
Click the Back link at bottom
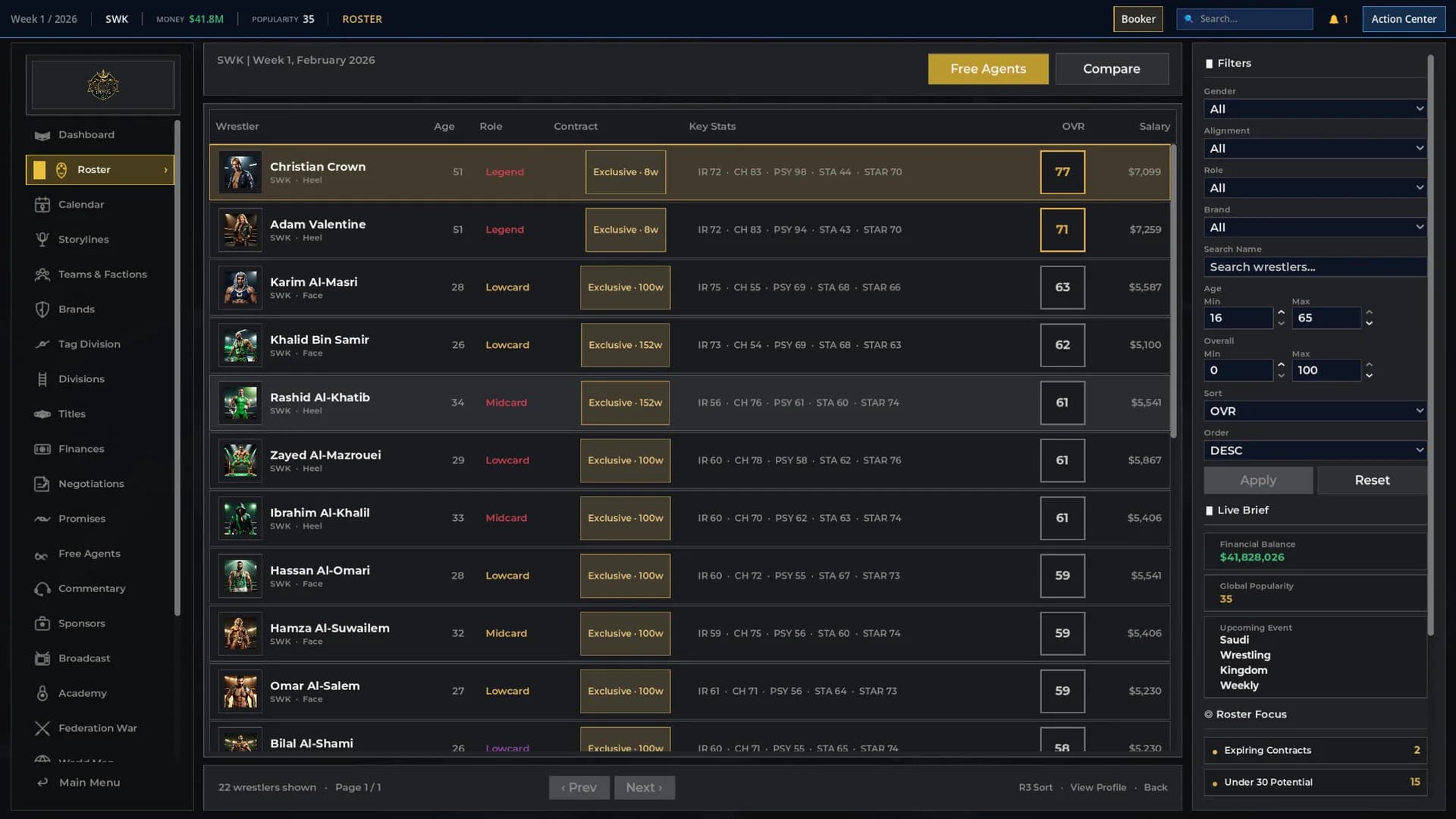(x=1156, y=787)
